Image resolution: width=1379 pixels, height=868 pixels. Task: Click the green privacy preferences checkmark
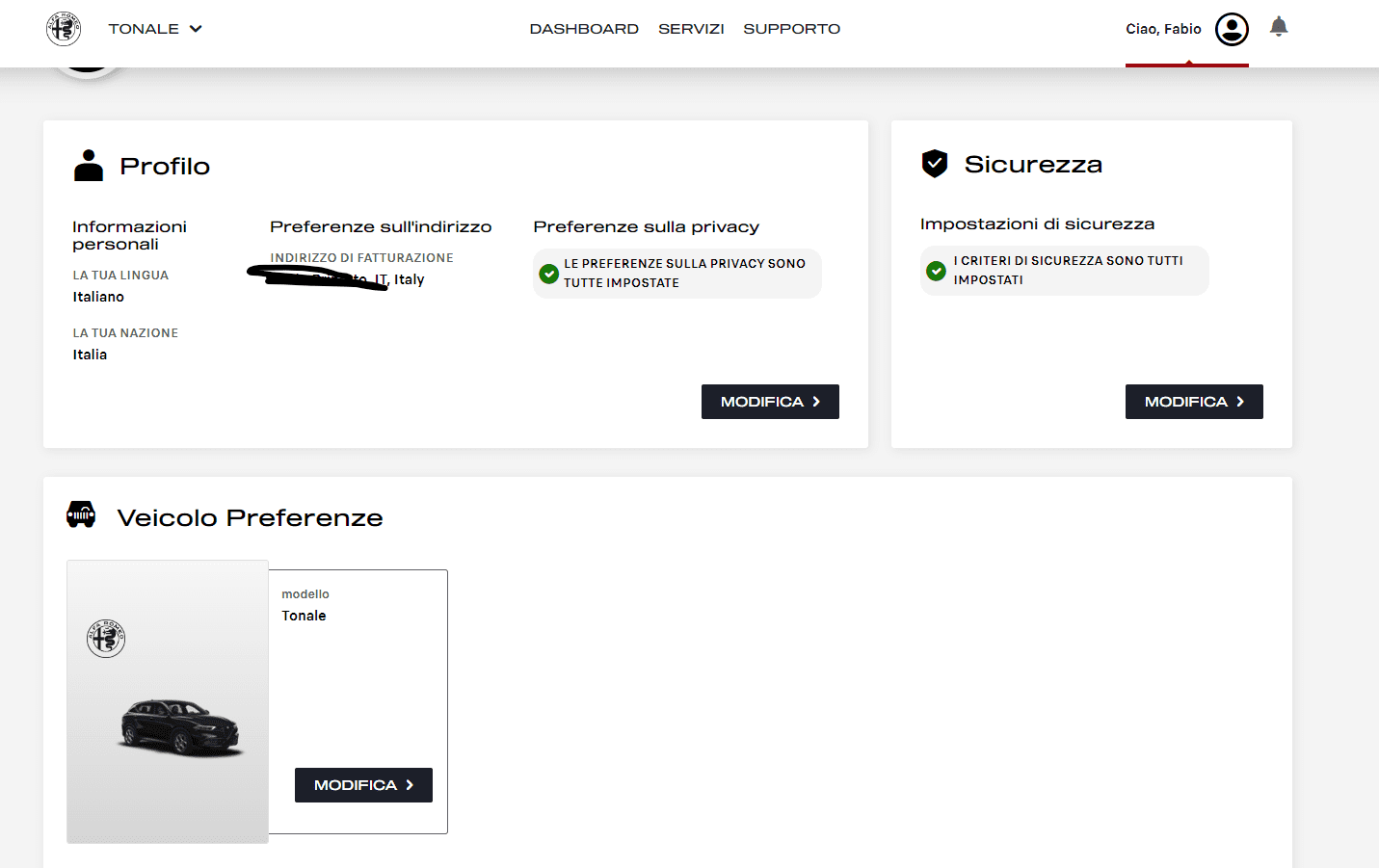click(548, 274)
